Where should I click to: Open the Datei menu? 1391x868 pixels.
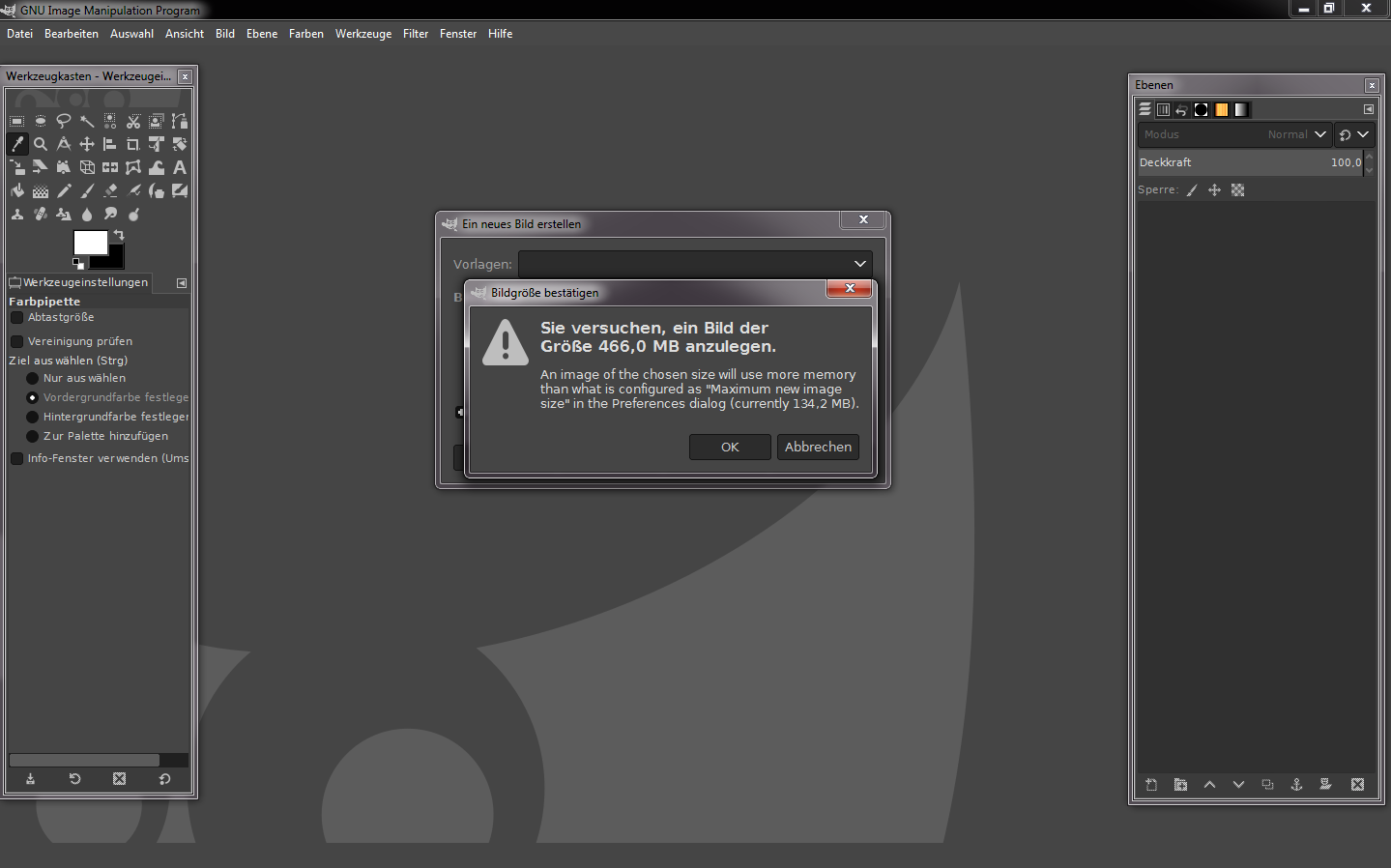[x=19, y=34]
